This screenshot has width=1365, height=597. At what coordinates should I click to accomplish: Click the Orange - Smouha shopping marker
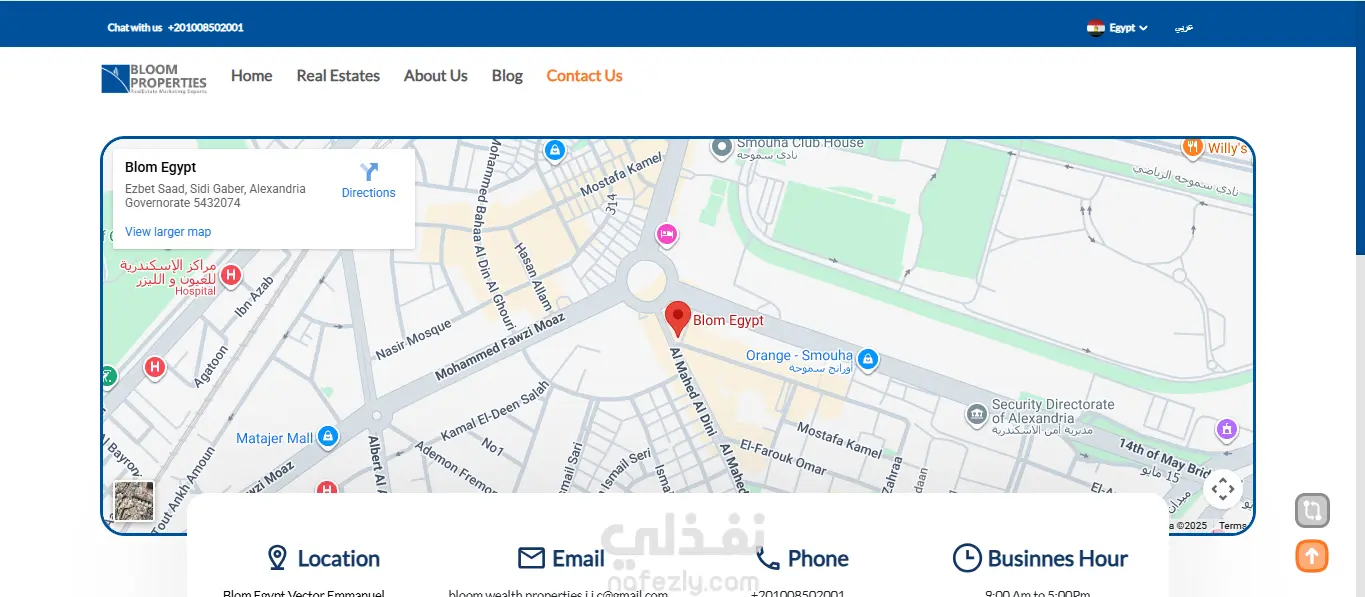(x=868, y=358)
